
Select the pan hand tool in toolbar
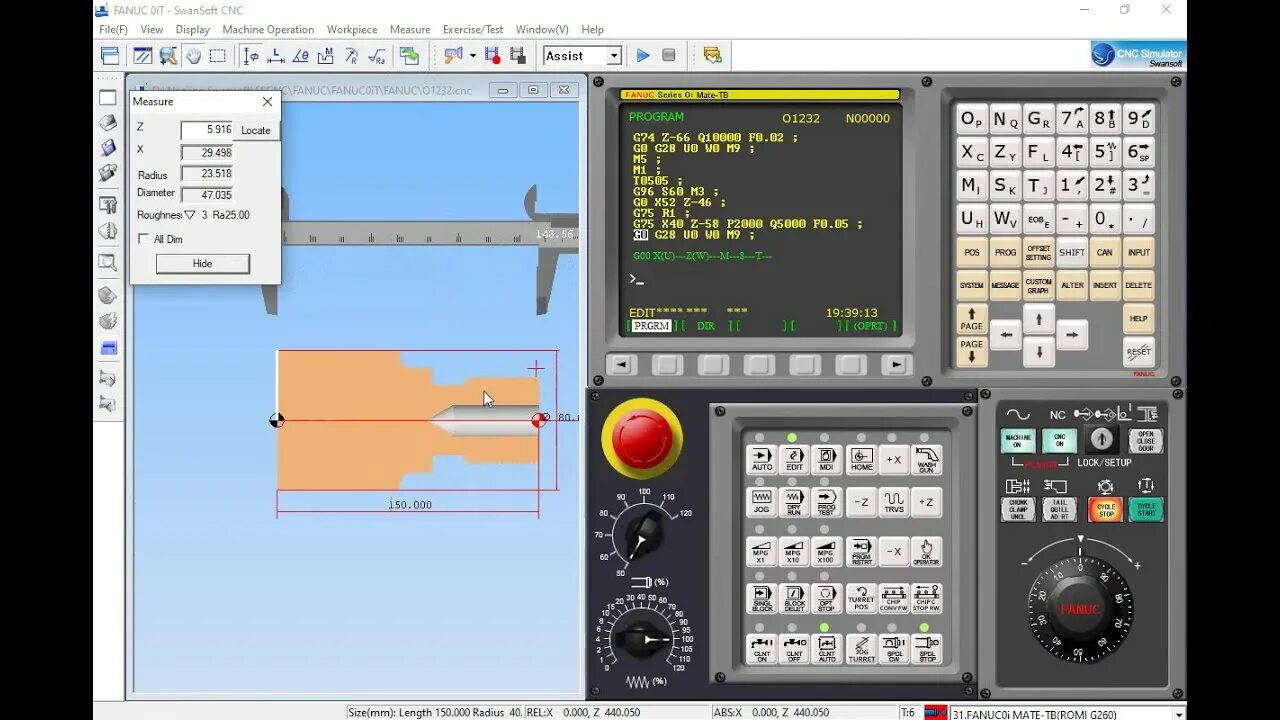(193, 56)
